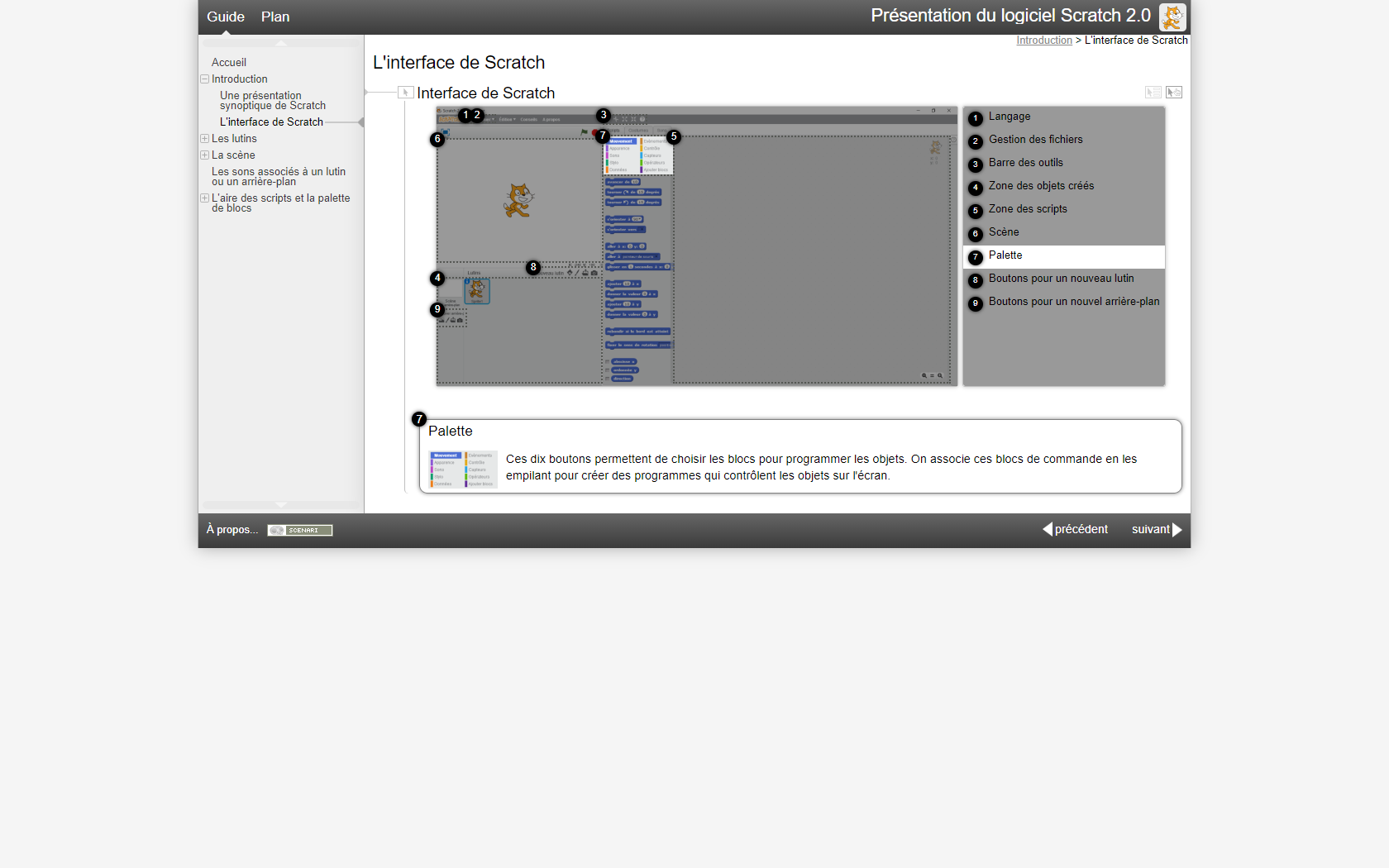Click marker 6 next to the stage
The image size is (1389, 868).
(x=437, y=139)
